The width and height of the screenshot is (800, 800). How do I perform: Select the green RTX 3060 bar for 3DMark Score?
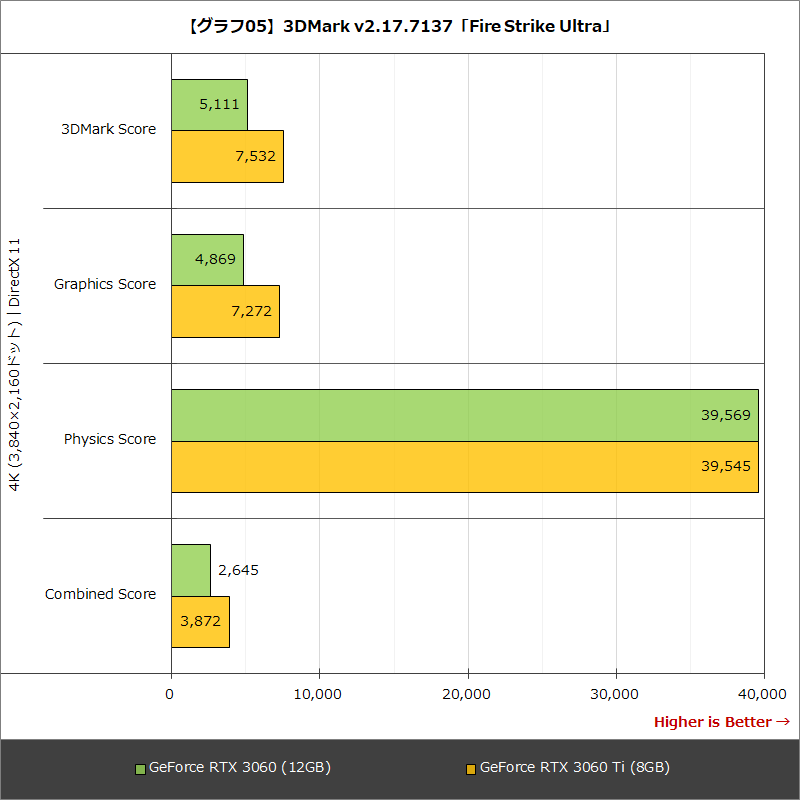click(x=209, y=102)
